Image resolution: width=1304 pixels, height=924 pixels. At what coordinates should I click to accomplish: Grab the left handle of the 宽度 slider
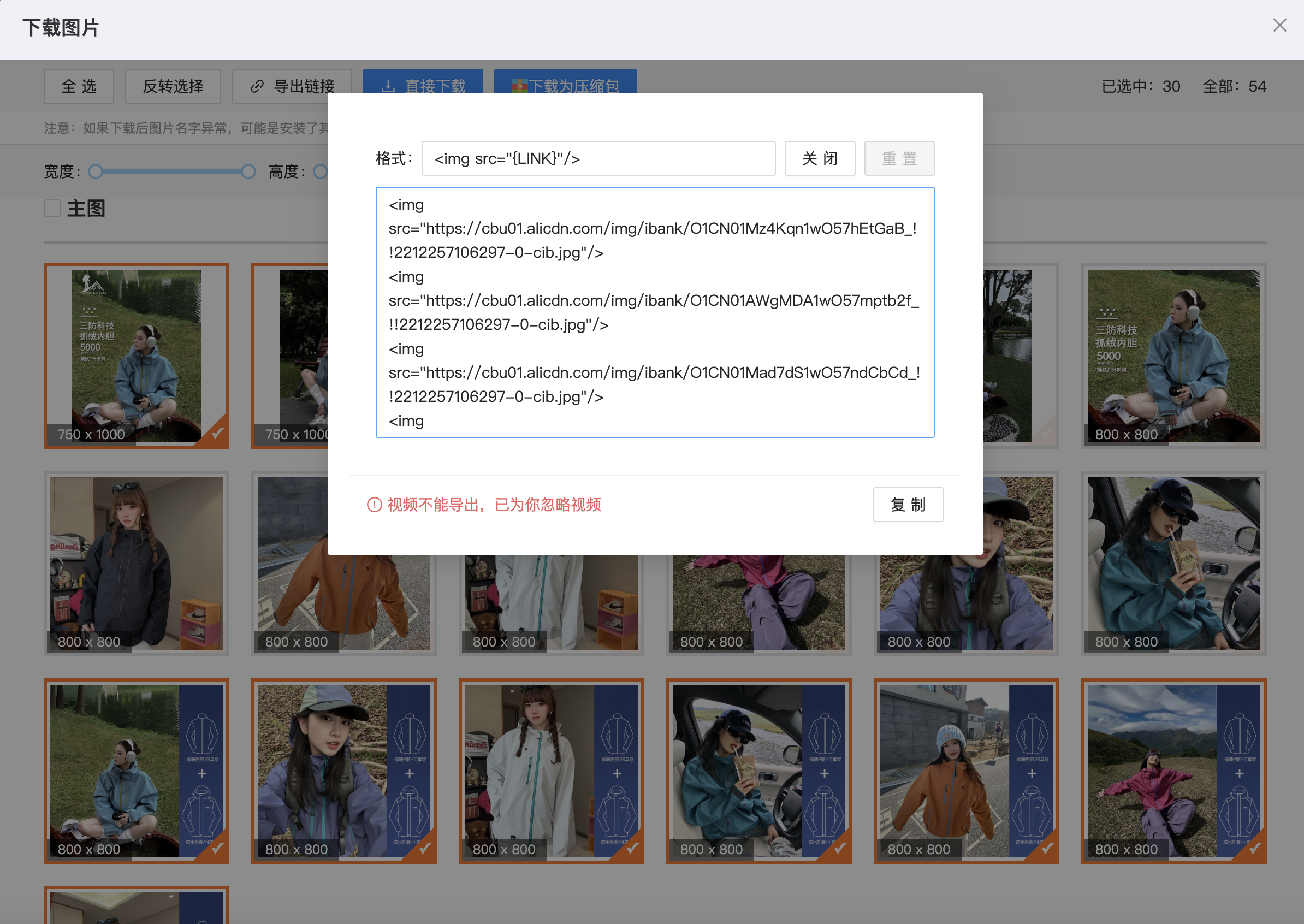[x=96, y=171]
